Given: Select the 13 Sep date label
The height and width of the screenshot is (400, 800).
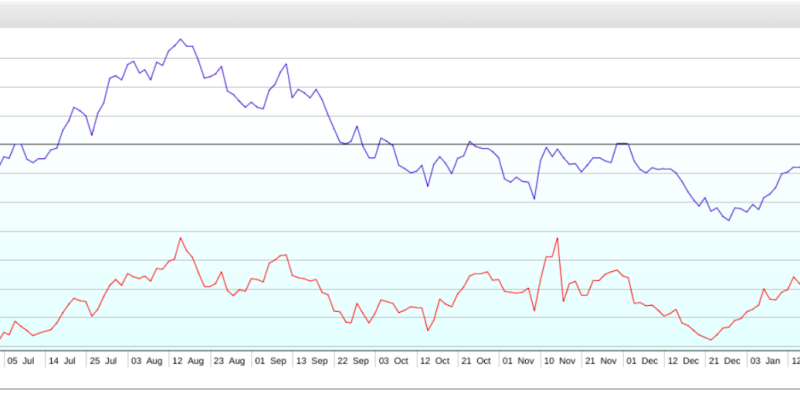Looking at the screenshot, I should pos(313,360).
